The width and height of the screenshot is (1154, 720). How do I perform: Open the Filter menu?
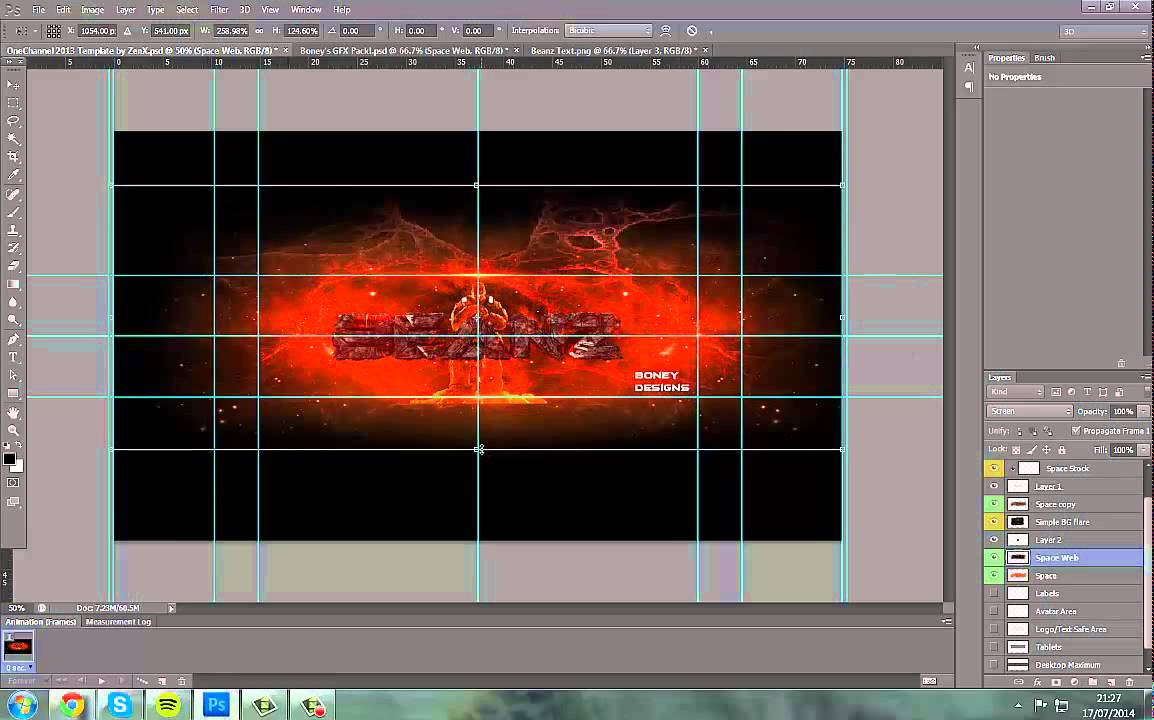219,10
